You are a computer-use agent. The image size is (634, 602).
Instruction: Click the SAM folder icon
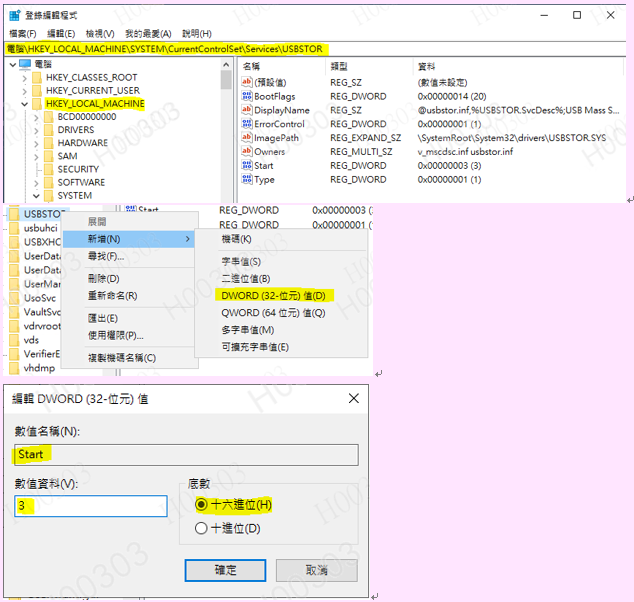tap(49, 156)
